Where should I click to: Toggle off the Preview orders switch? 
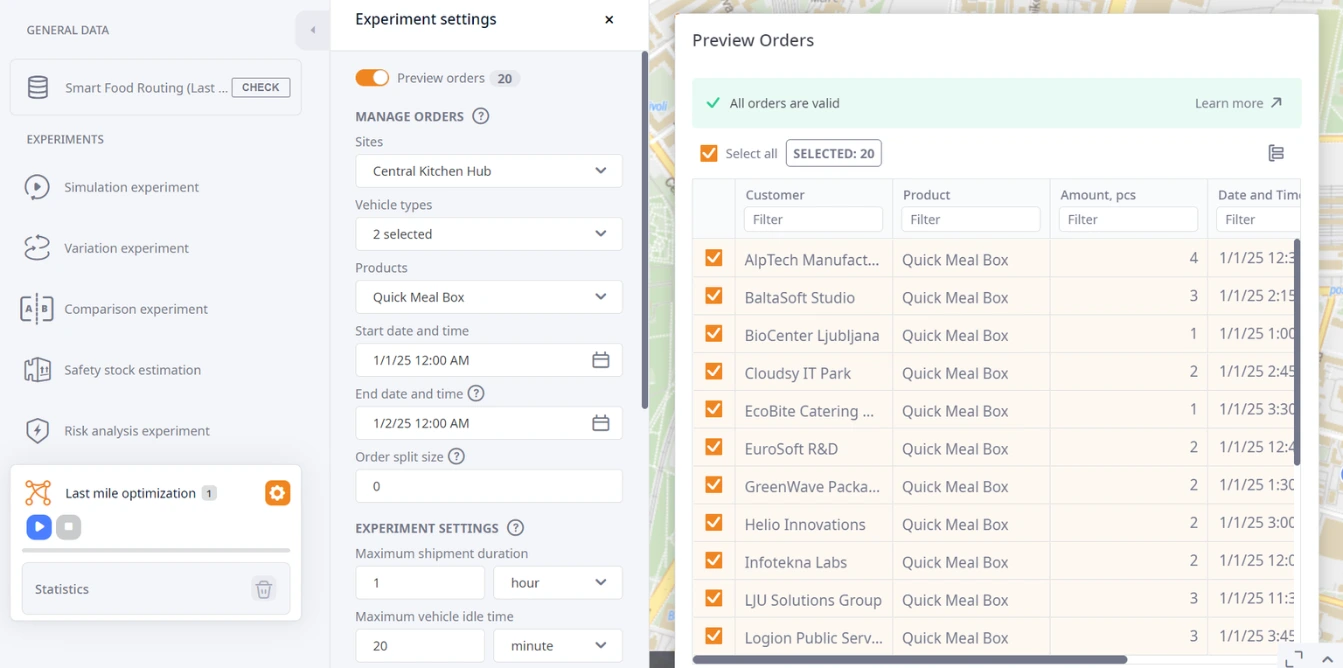372,78
